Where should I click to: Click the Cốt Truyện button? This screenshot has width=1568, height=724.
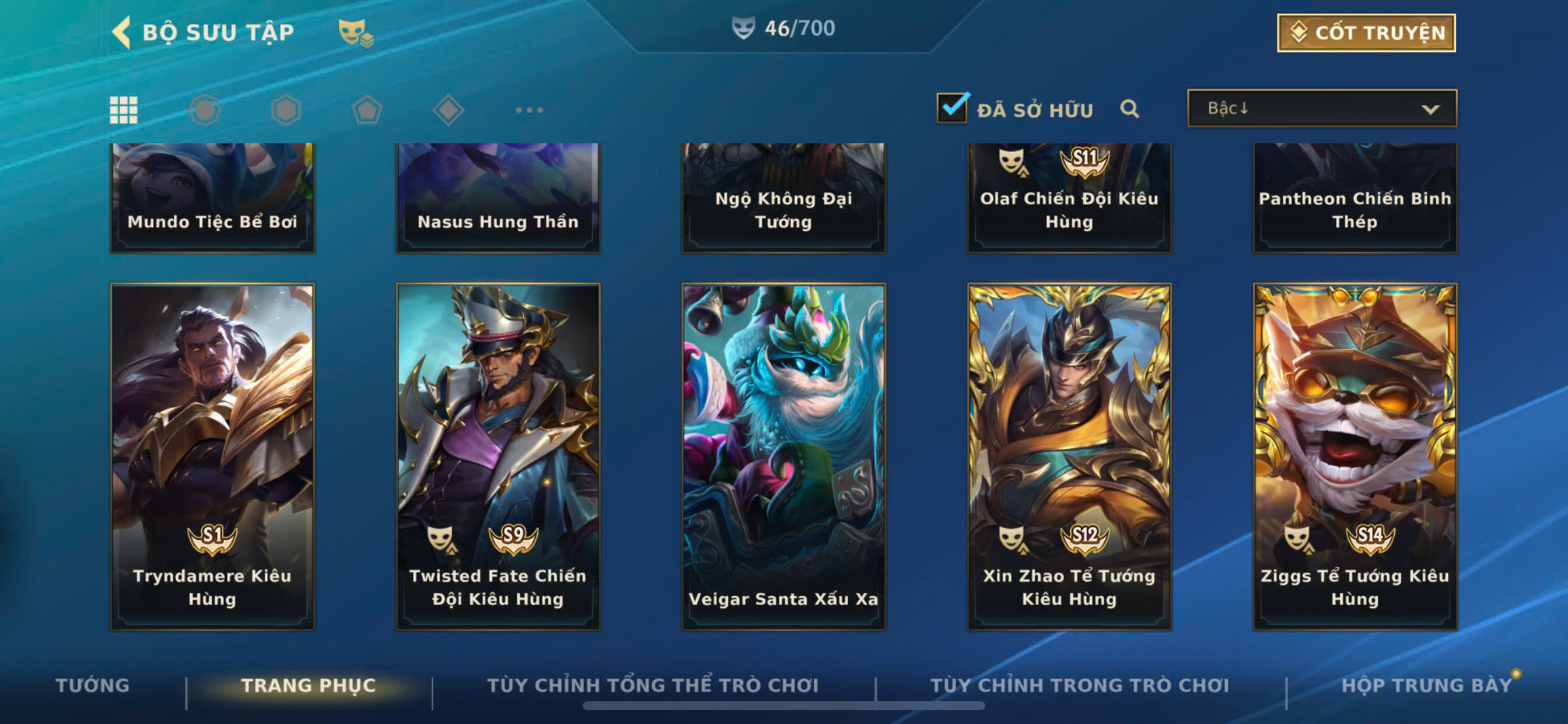tap(1366, 33)
